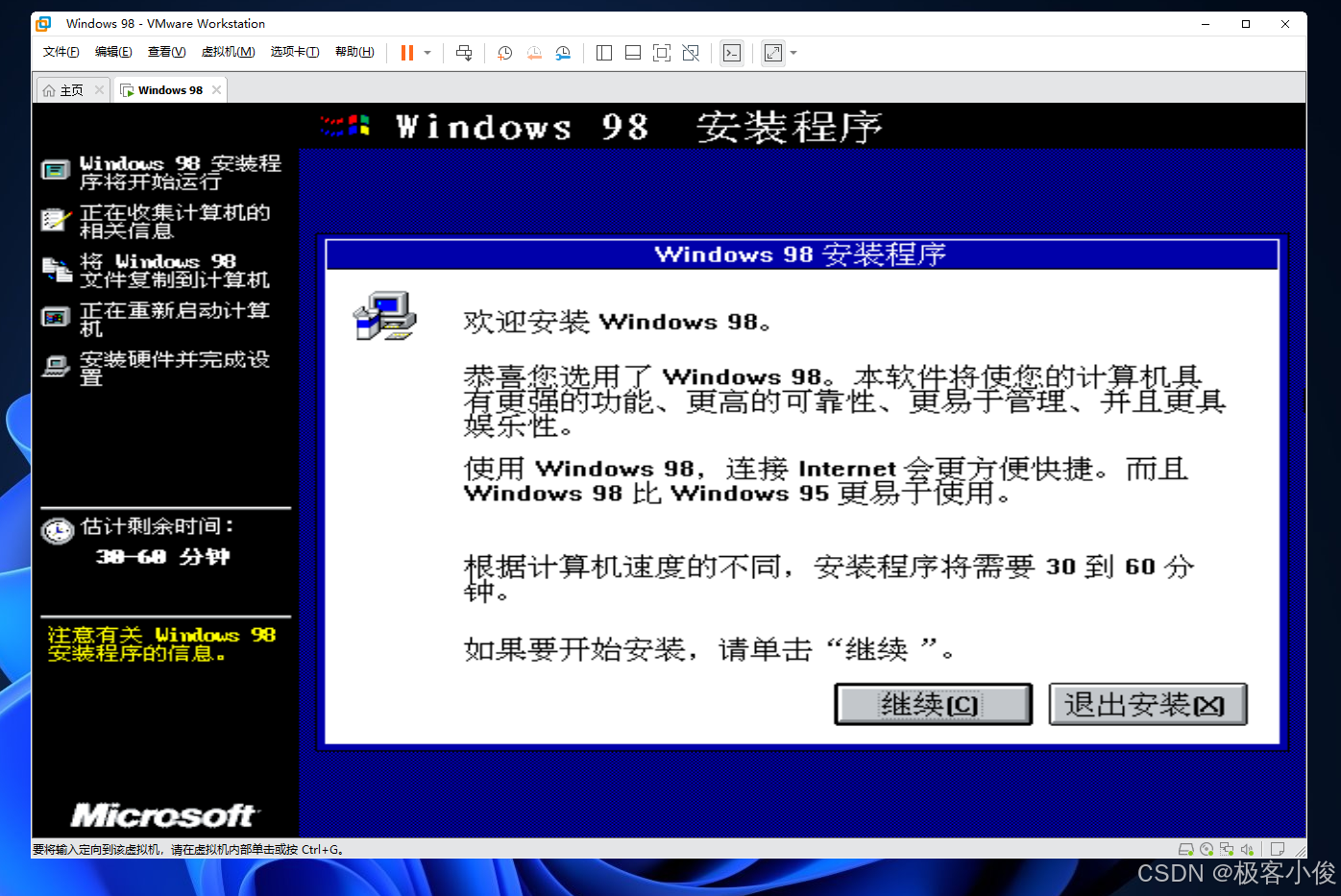Click the sound card status icon

coord(1247,849)
